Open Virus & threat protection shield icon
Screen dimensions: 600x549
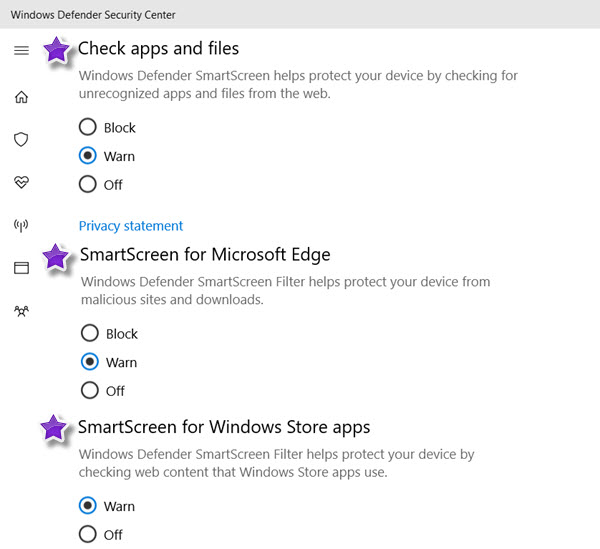(21, 140)
